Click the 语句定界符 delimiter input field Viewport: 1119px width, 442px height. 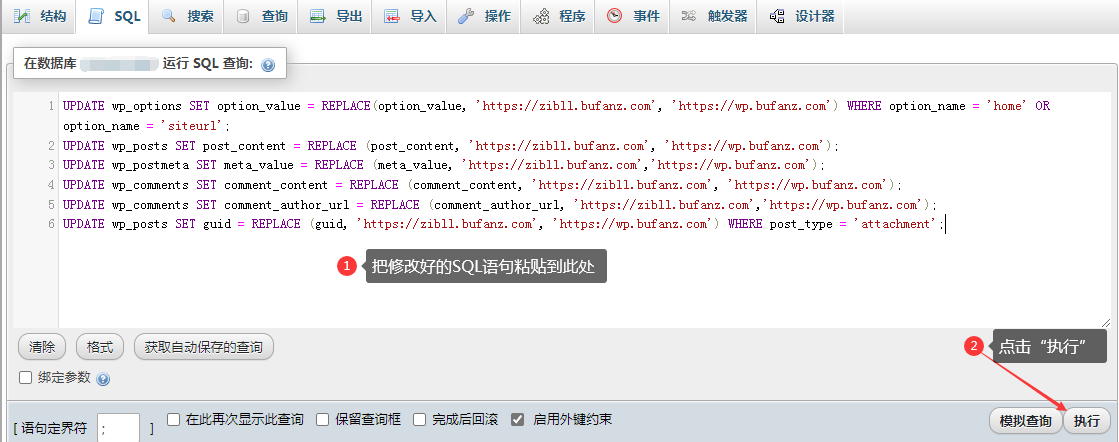click(119, 428)
